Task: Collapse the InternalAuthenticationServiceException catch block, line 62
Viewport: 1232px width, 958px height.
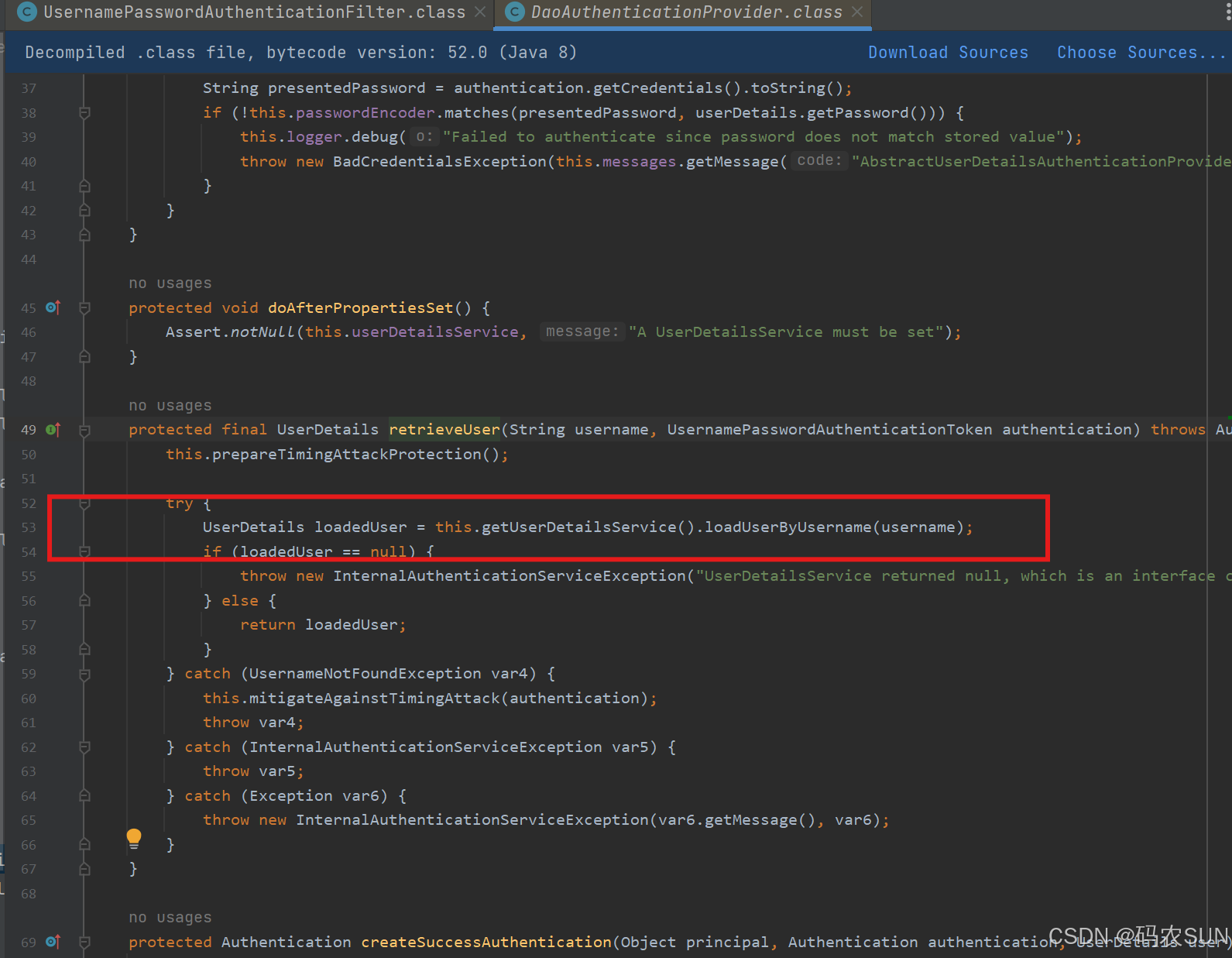Action: (x=84, y=747)
